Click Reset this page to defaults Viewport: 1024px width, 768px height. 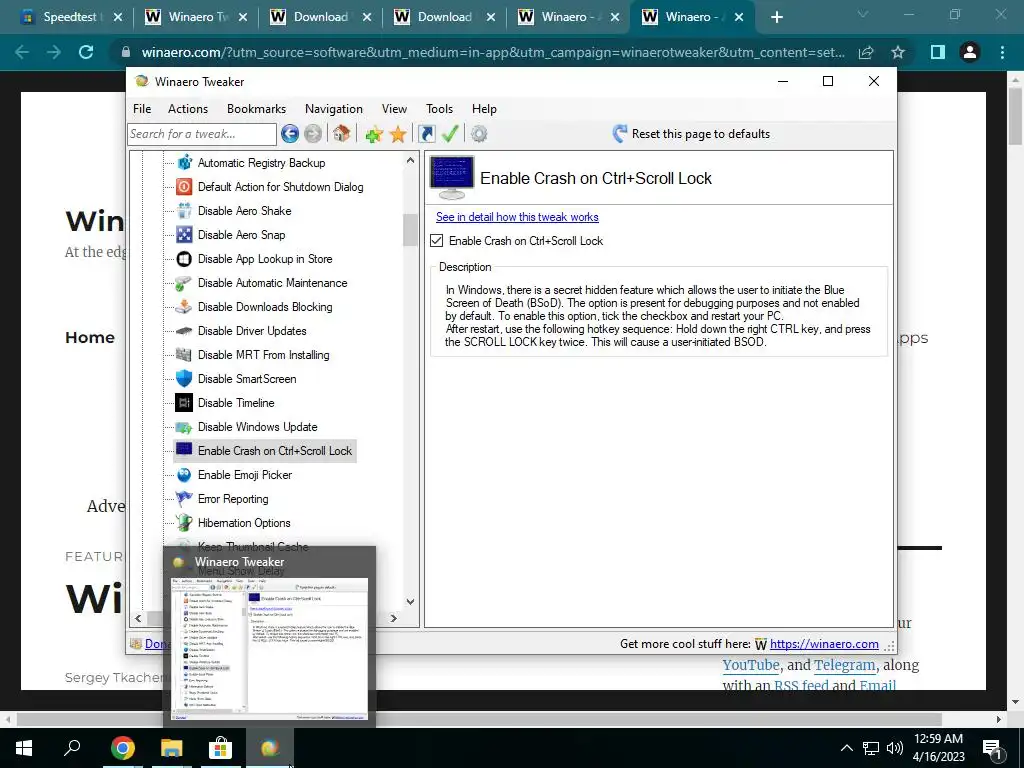tap(691, 134)
